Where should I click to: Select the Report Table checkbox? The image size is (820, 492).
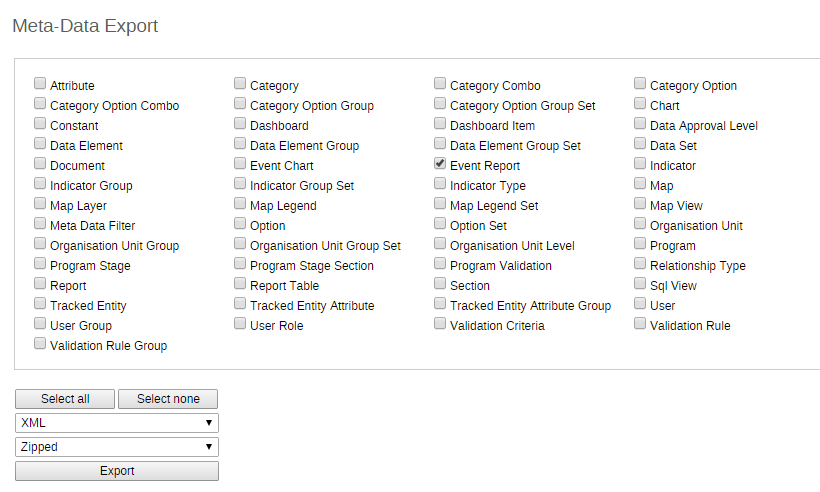tap(240, 284)
